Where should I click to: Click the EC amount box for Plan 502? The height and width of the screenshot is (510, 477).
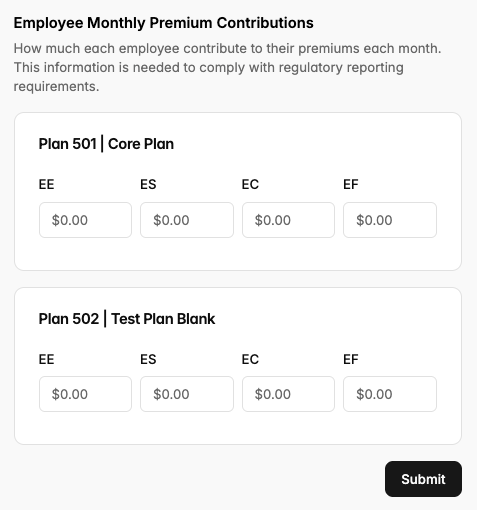click(288, 394)
